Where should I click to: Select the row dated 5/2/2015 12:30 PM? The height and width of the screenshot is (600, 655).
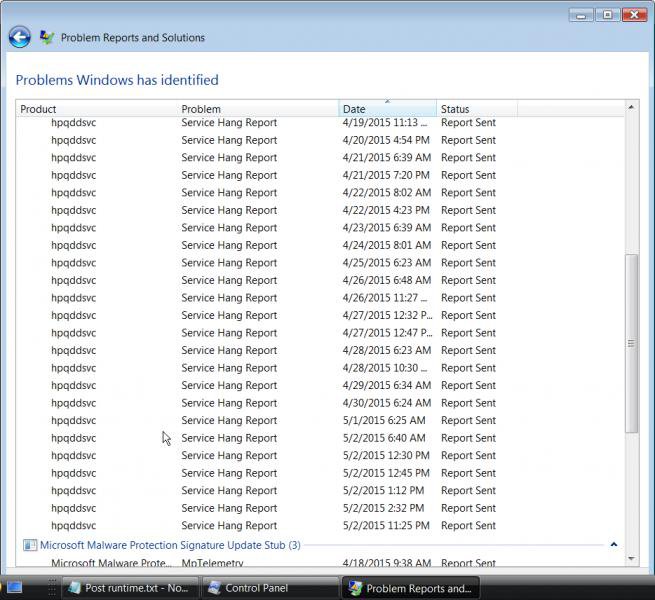(320, 455)
